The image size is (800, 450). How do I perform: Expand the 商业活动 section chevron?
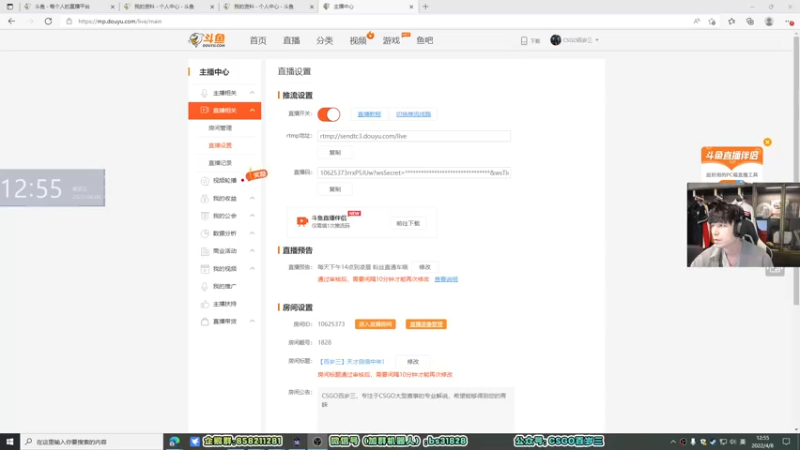252,251
